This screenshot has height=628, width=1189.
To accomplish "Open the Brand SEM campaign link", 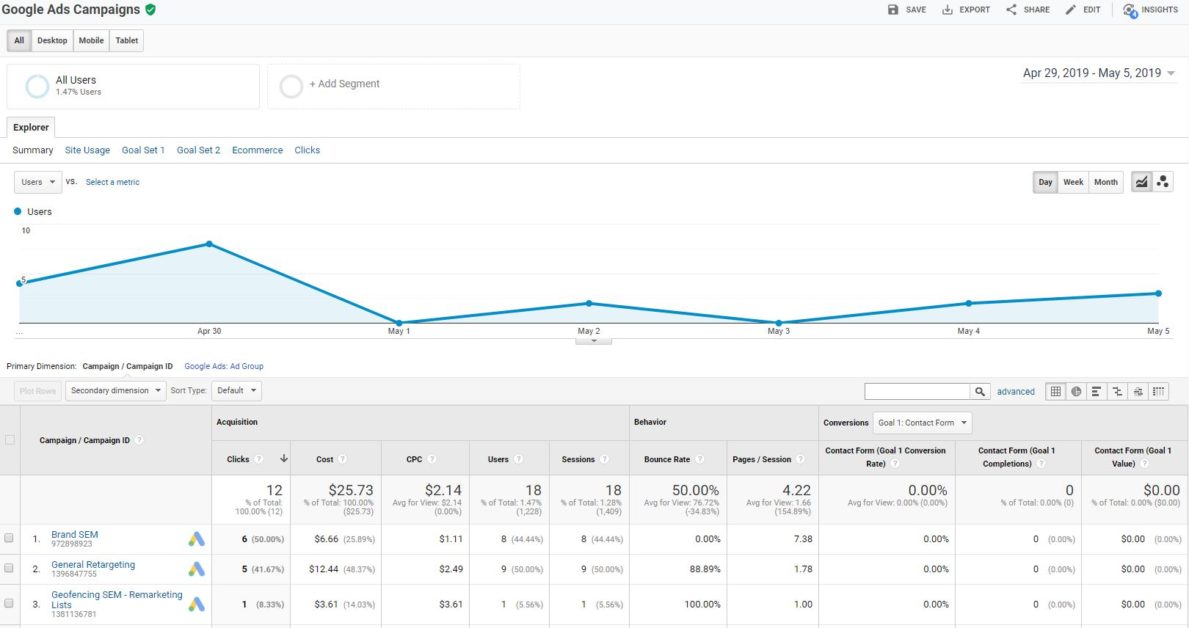I will [x=74, y=535].
